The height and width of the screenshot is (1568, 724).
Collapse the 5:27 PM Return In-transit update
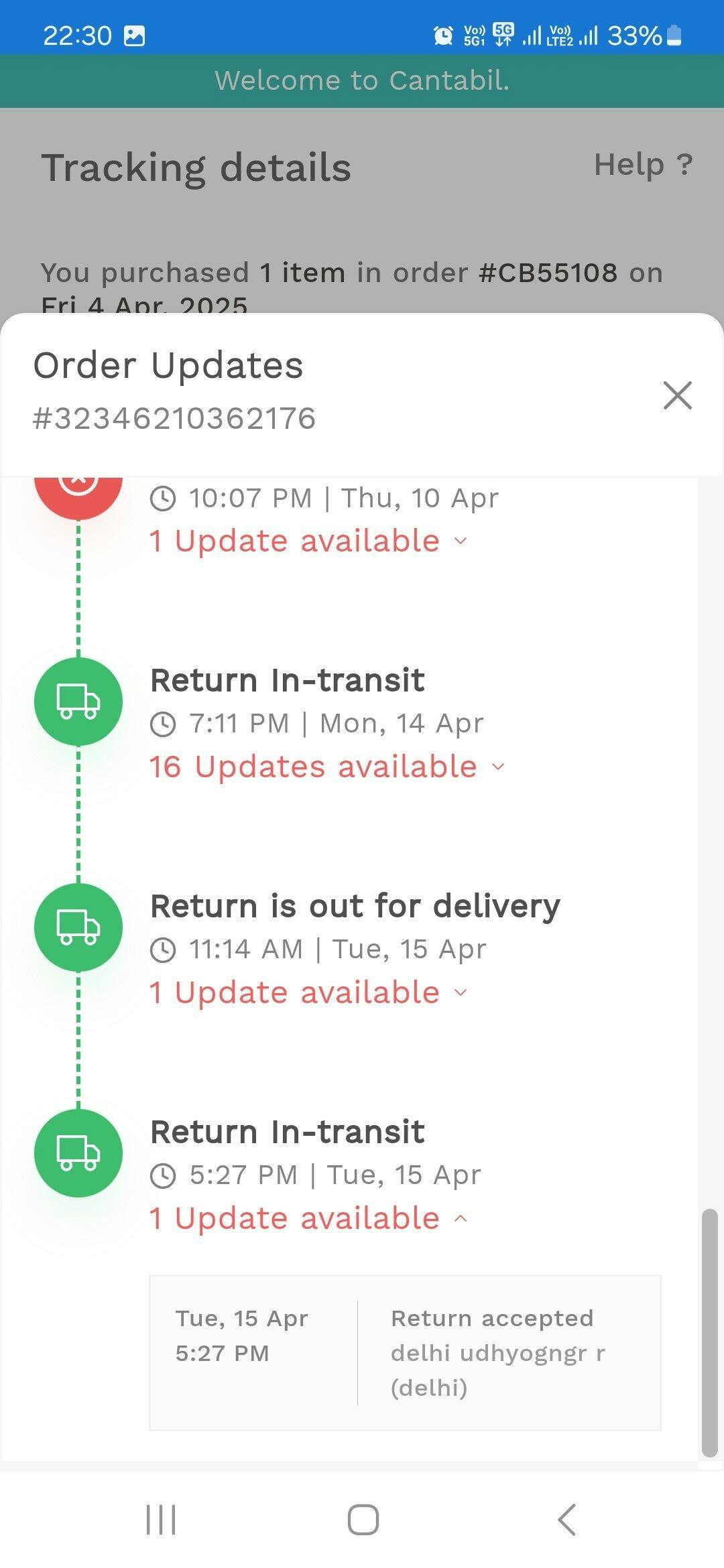tap(308, 1218)
